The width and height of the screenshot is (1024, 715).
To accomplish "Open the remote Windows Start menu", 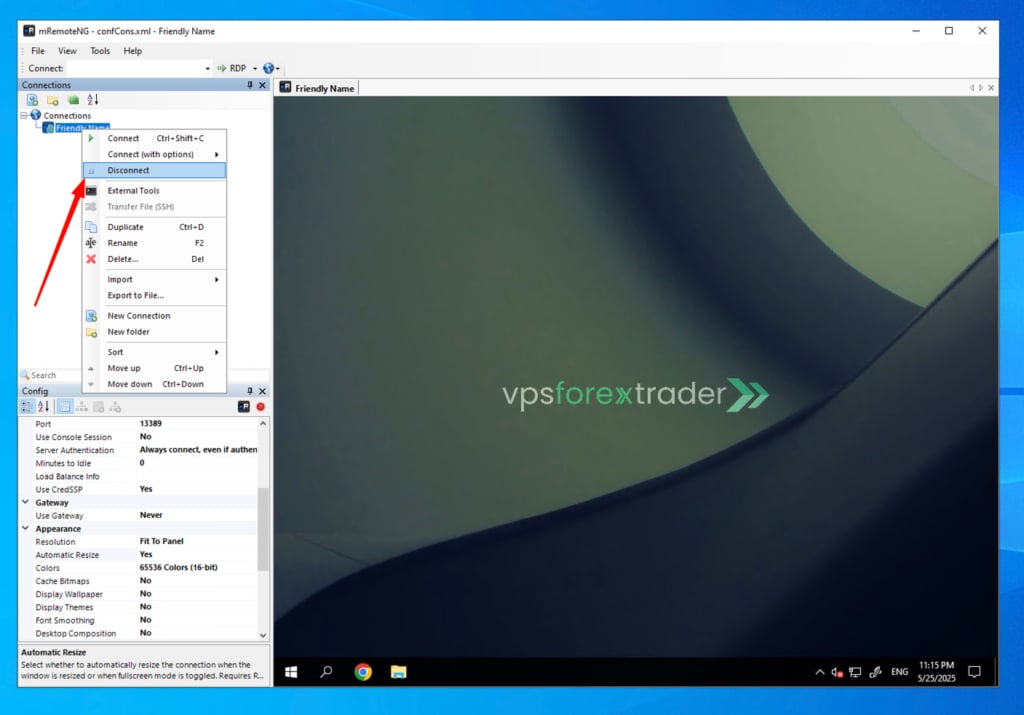I will coord(291,672).
